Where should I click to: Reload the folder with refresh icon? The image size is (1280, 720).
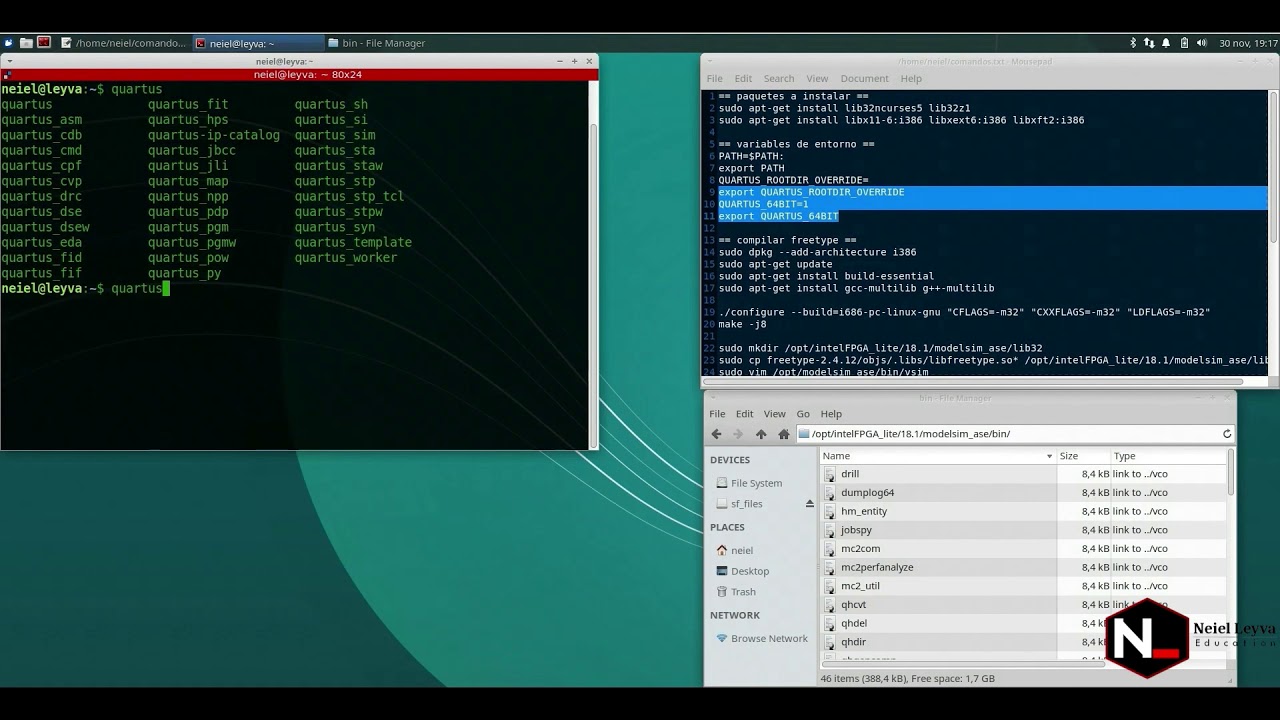[1227, 434]
